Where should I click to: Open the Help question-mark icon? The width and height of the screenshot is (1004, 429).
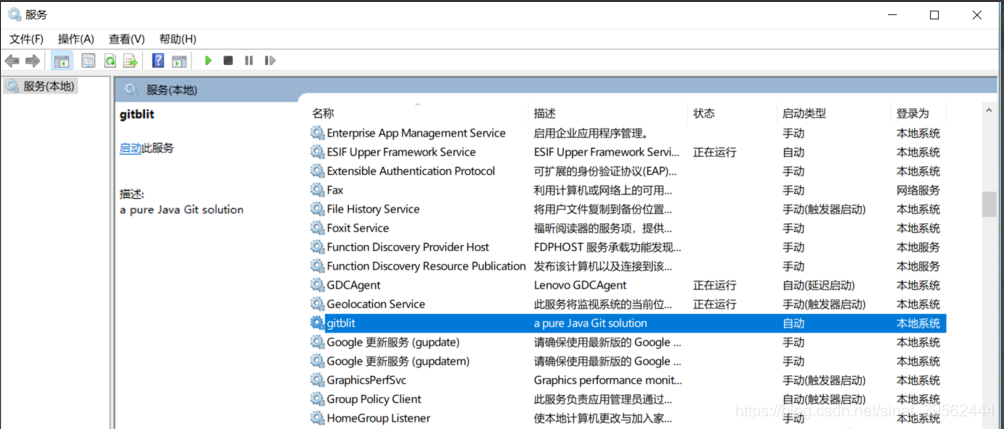click(158, 61)
